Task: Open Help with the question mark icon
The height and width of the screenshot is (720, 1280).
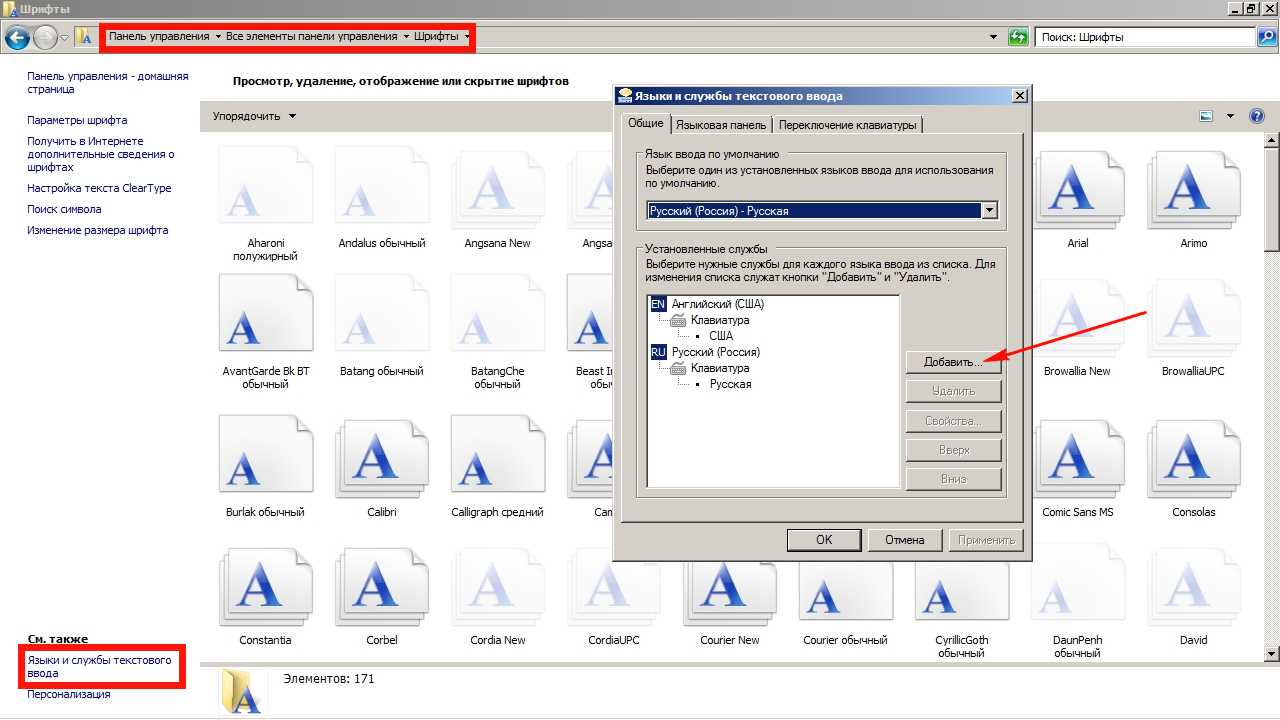Action: [1257, 116]
